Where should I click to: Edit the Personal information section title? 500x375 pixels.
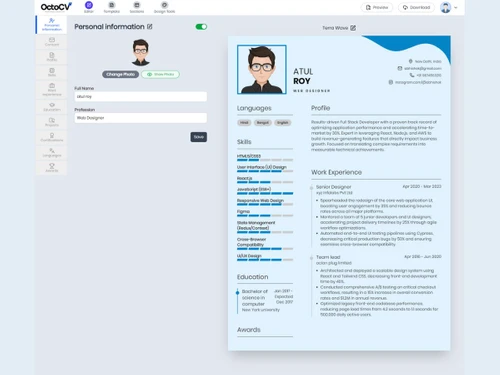click(150, 27)
